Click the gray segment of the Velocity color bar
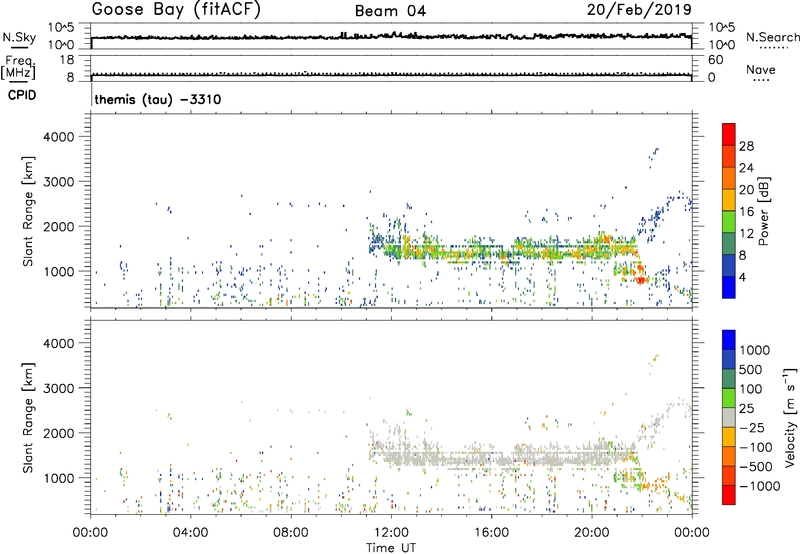Screen dimensions: 800x554 pos(729,418)
